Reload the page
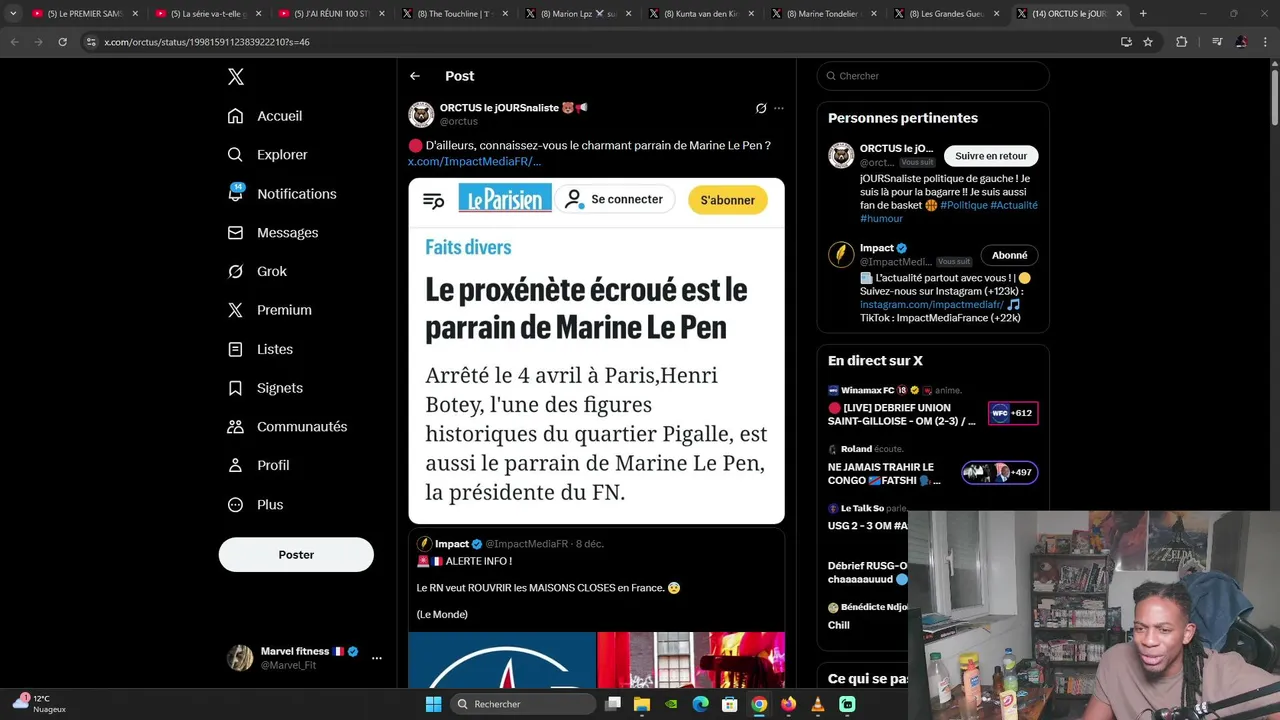This screenshot has width=1280, height=720. click(62, 42)
